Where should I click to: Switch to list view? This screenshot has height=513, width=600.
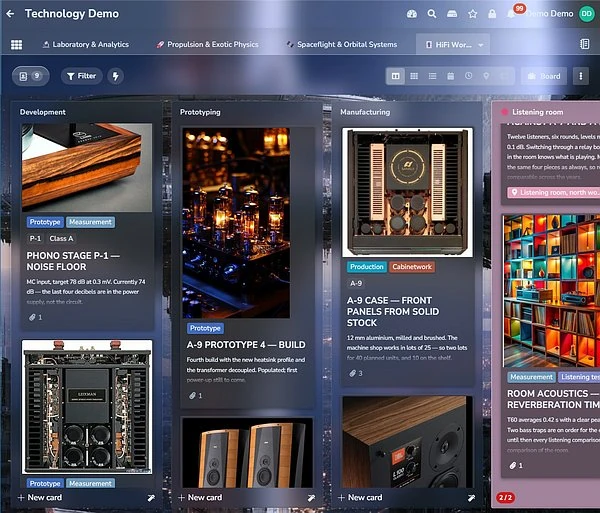[x=432, y=76]
